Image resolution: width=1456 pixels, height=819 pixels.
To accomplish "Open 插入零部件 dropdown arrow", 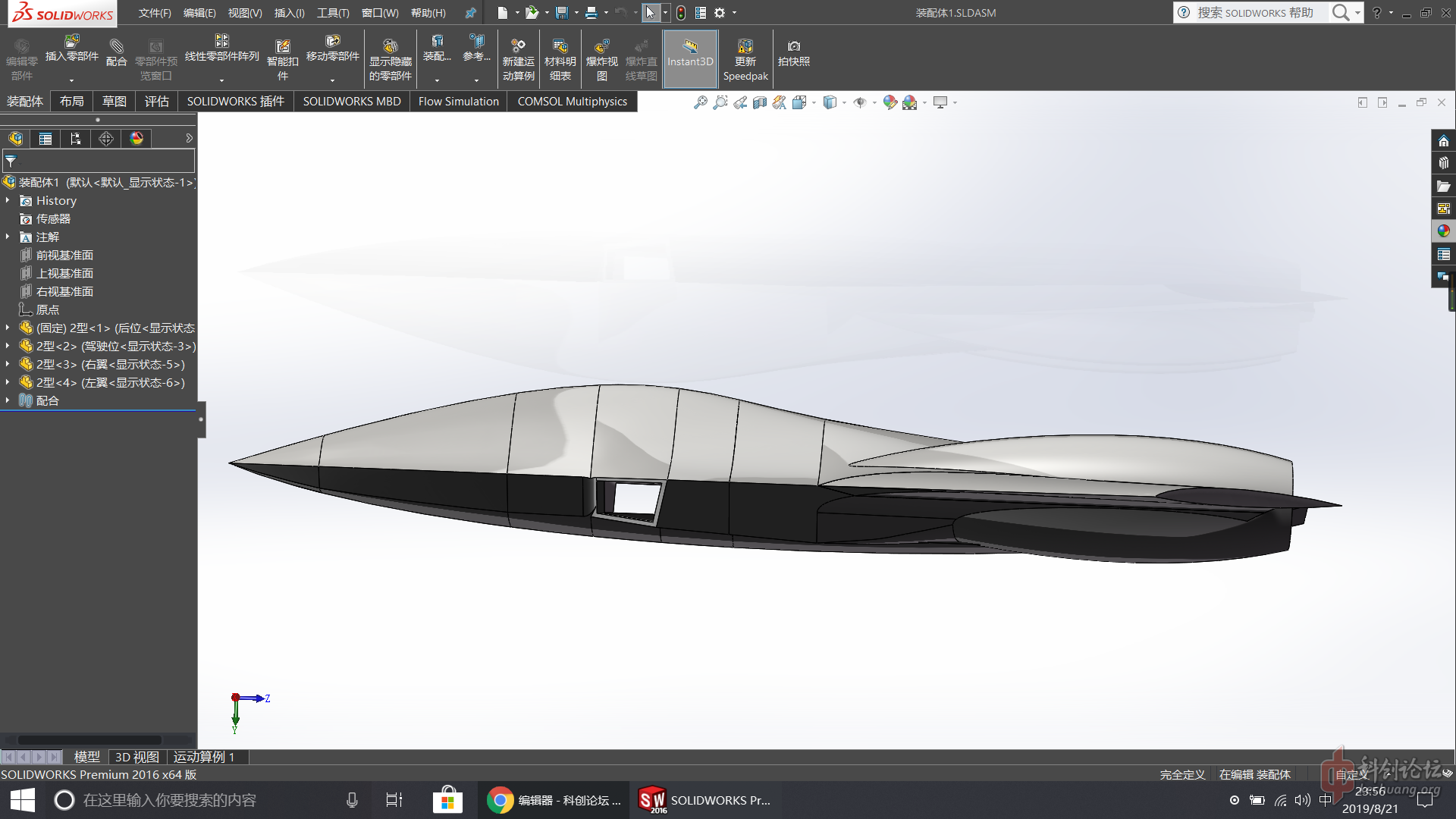I will 72,80.
